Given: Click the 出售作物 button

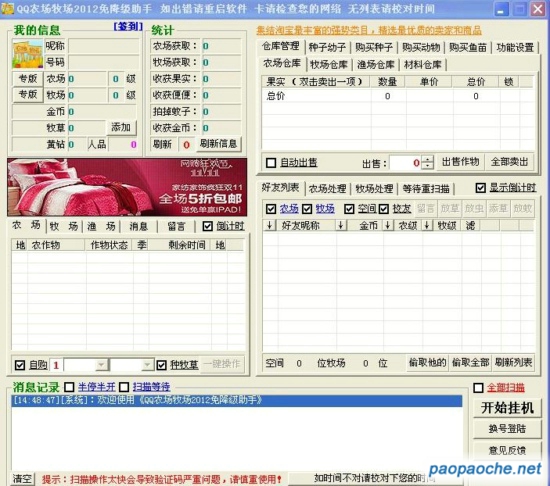Looking at the screenshot, I should tap(460, 162).
